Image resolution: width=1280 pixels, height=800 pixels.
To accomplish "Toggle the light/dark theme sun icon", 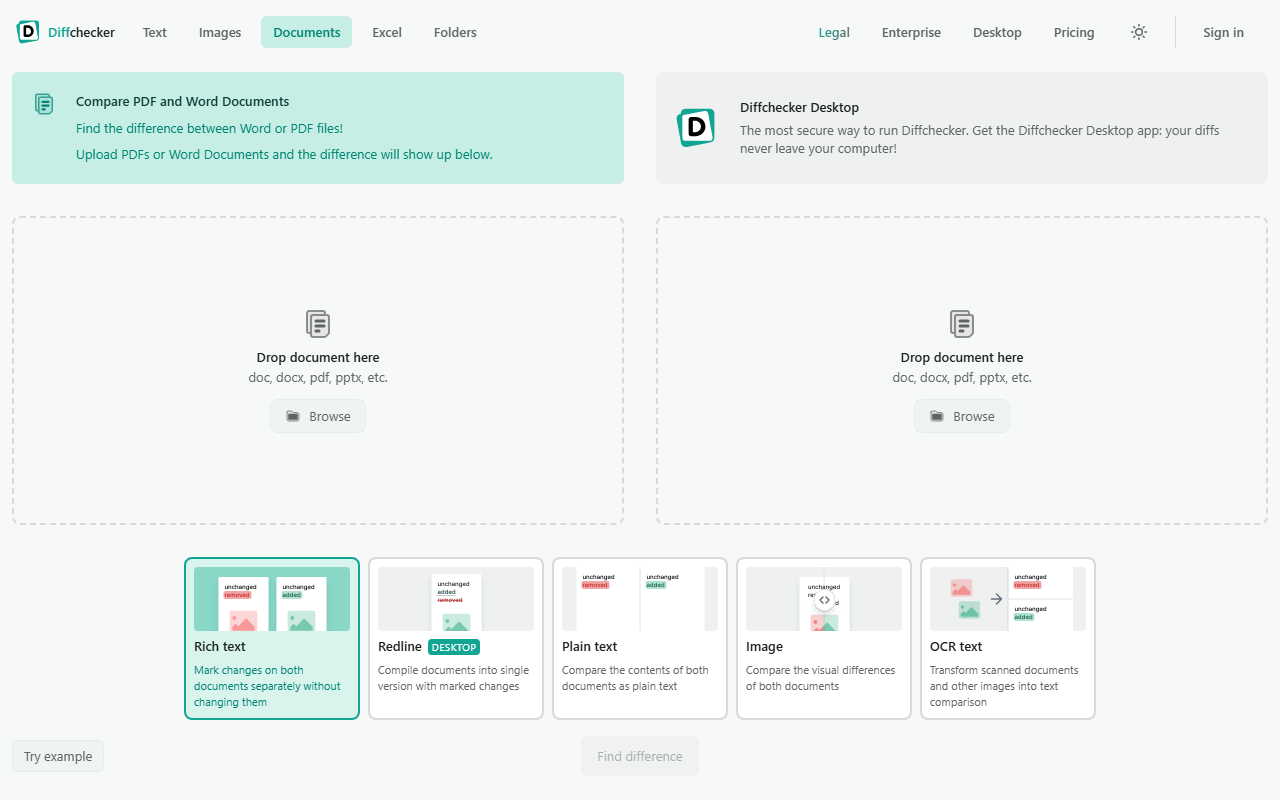I will click(x=1139, y=32).
